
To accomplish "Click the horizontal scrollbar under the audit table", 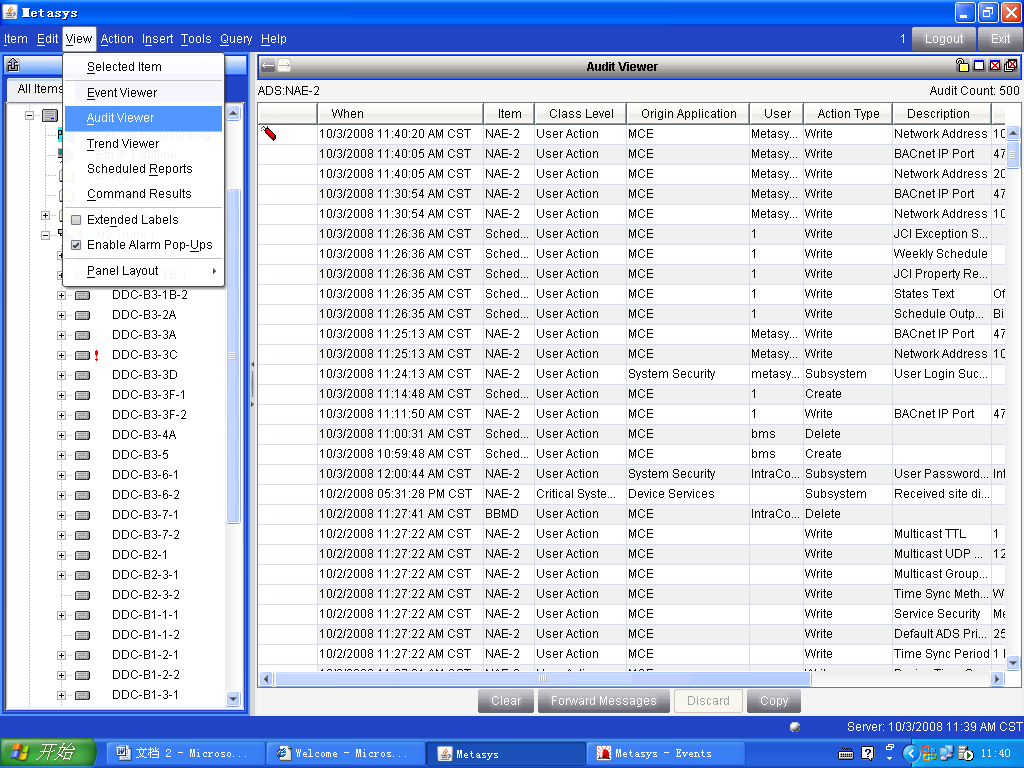I will point(540,679).
